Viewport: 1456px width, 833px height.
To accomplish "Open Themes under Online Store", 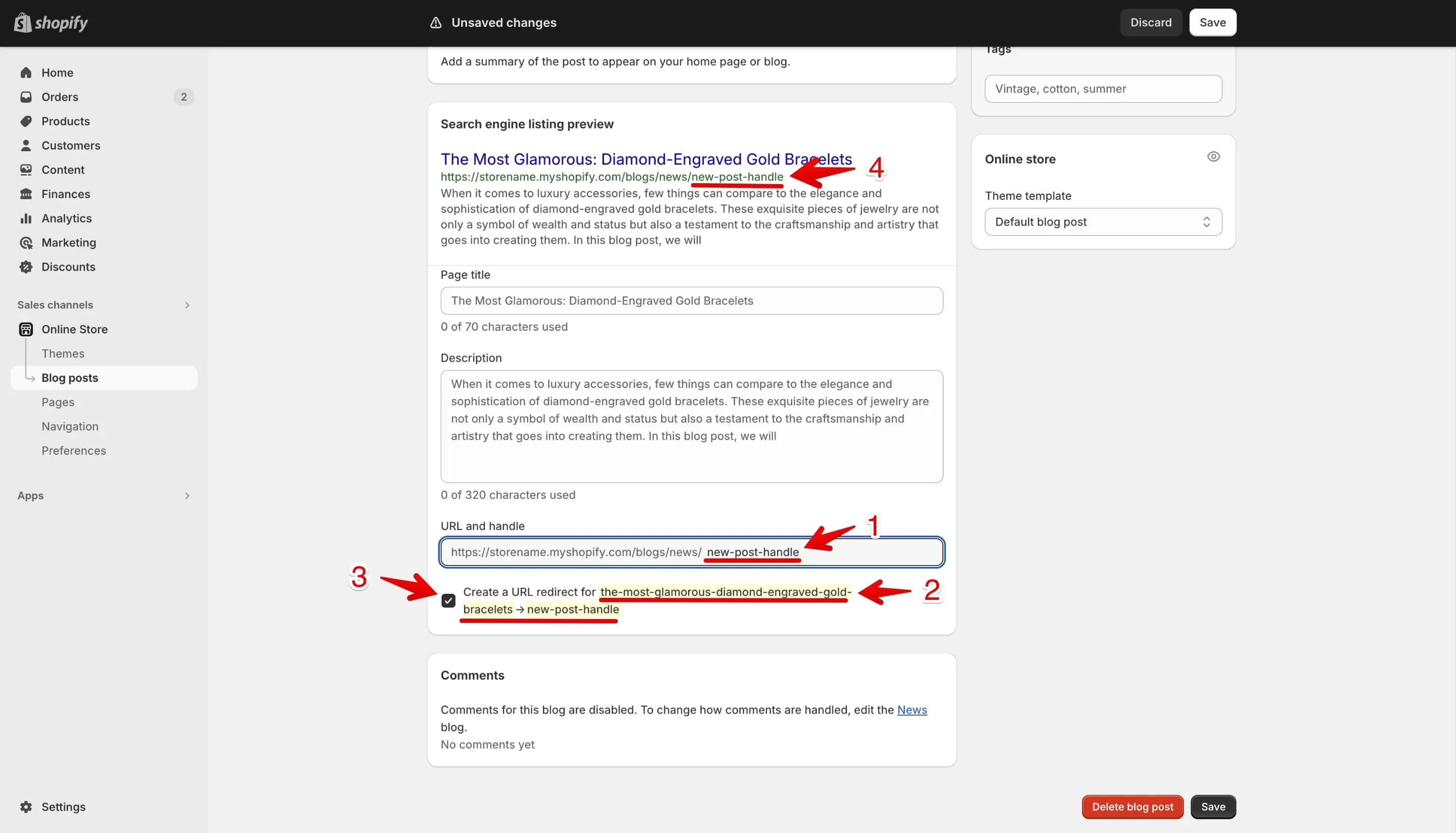I will tap(63, 354).
